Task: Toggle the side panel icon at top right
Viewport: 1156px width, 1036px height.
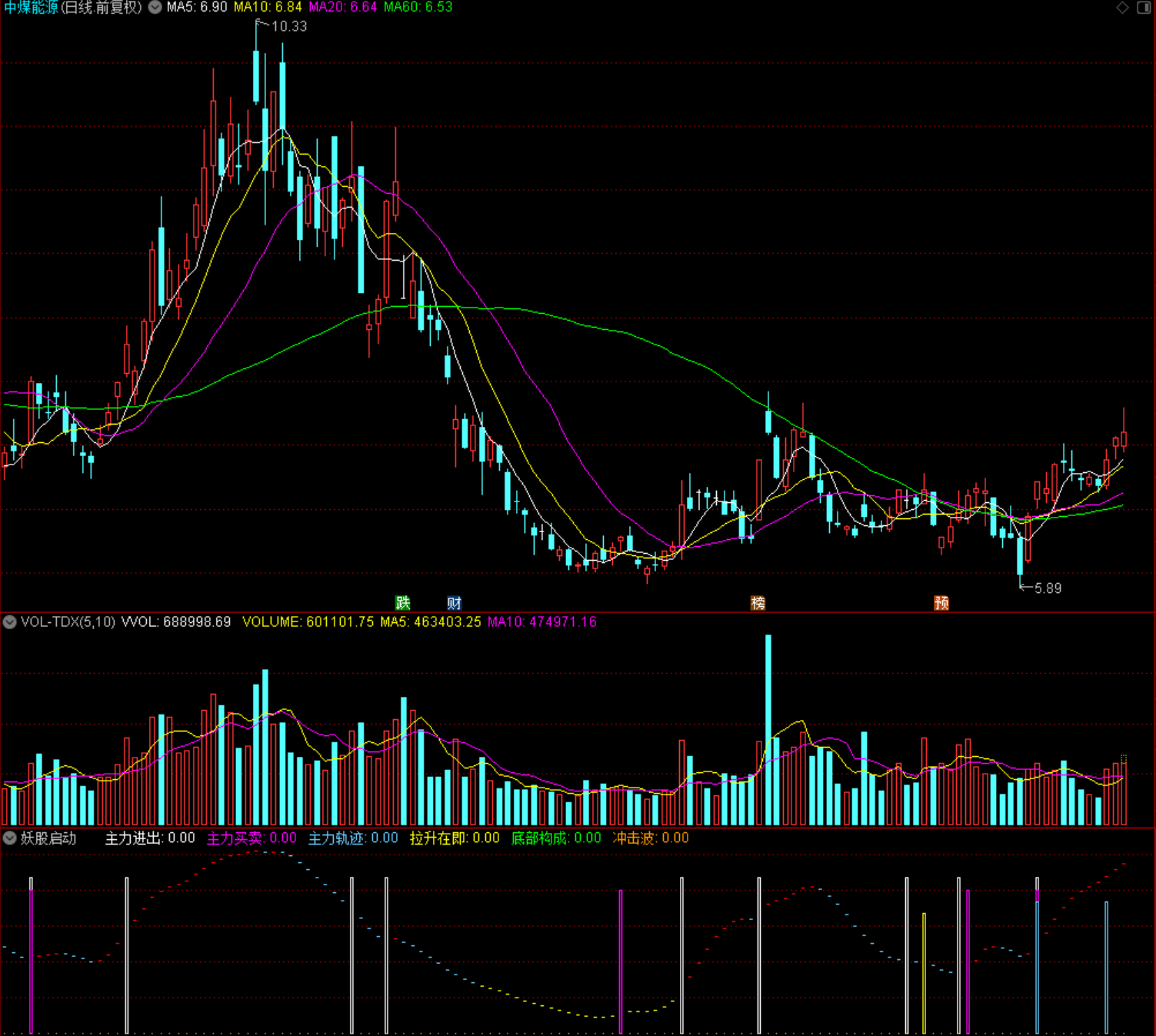Action: (1144, 8)
